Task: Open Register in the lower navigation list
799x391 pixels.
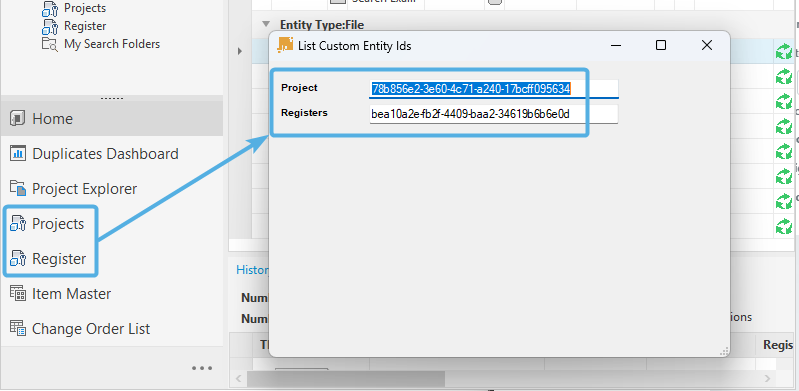Action: [x=59, y=258]
